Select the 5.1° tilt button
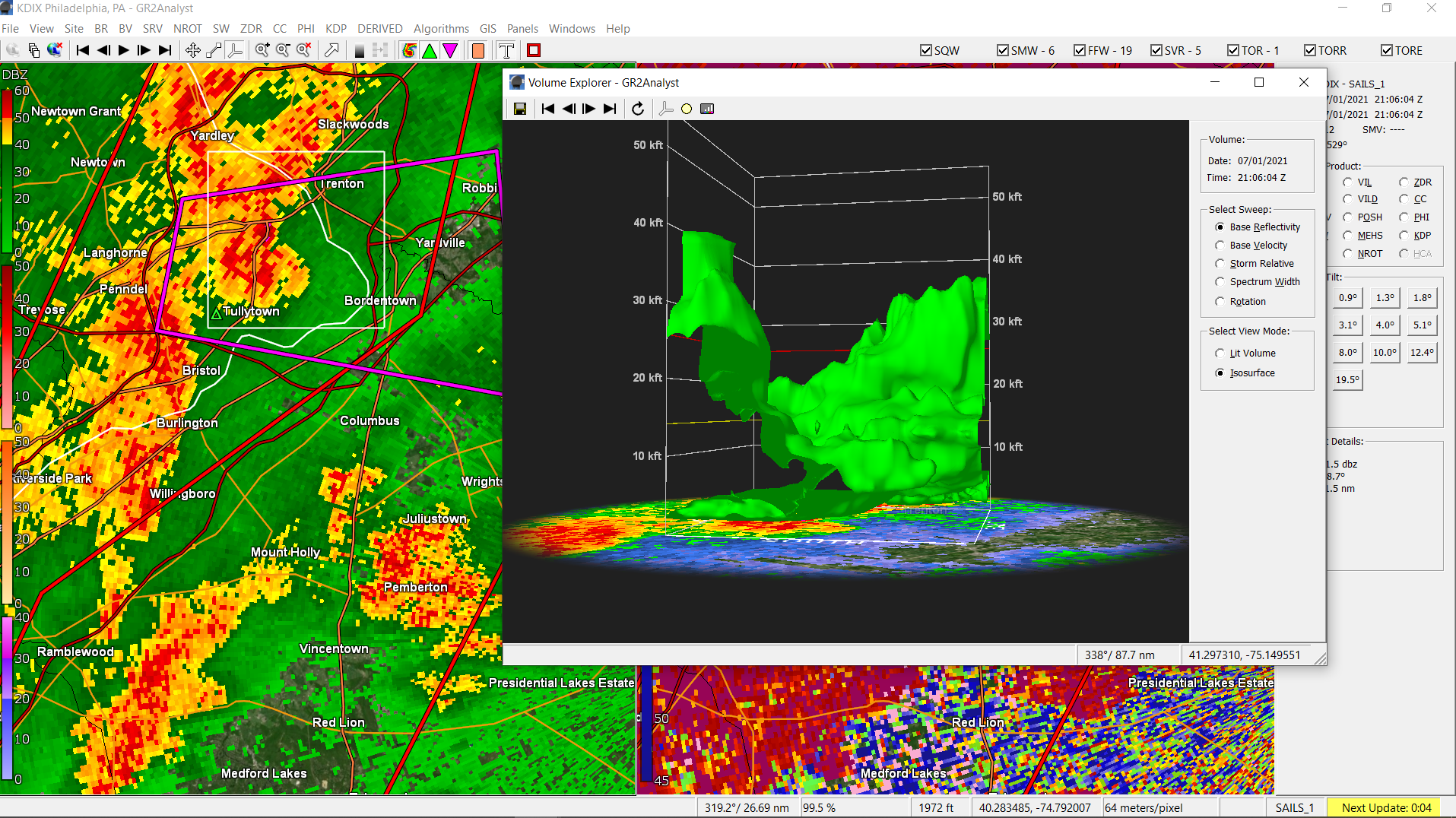 [x=1422, y=325]
